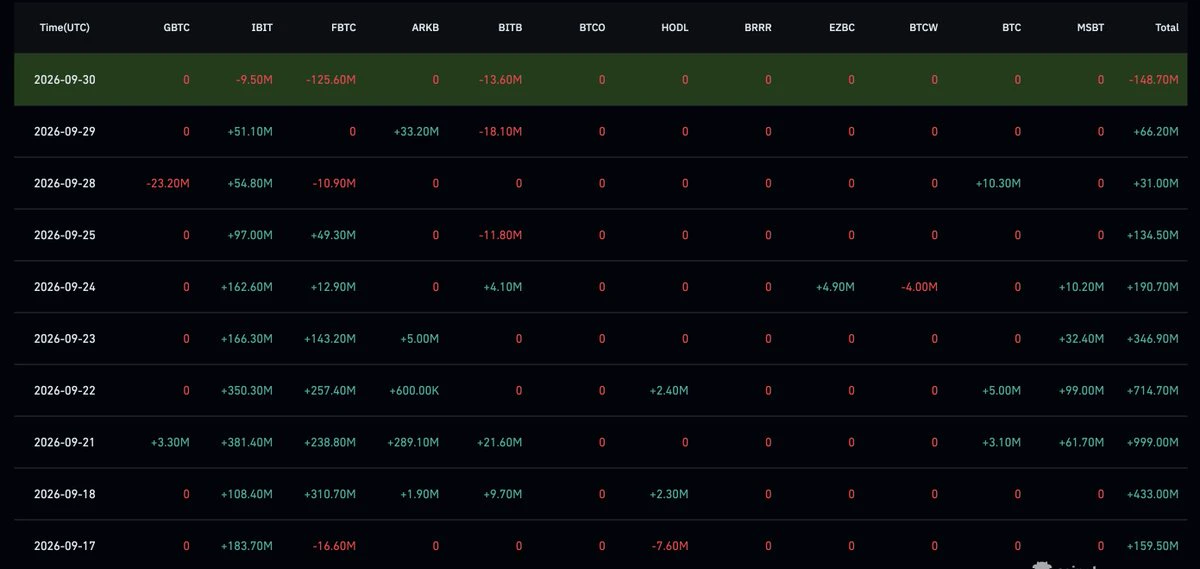This screenshot has height=569, width=1200.
Task: Select the GBTC column header
Action: 176,28
